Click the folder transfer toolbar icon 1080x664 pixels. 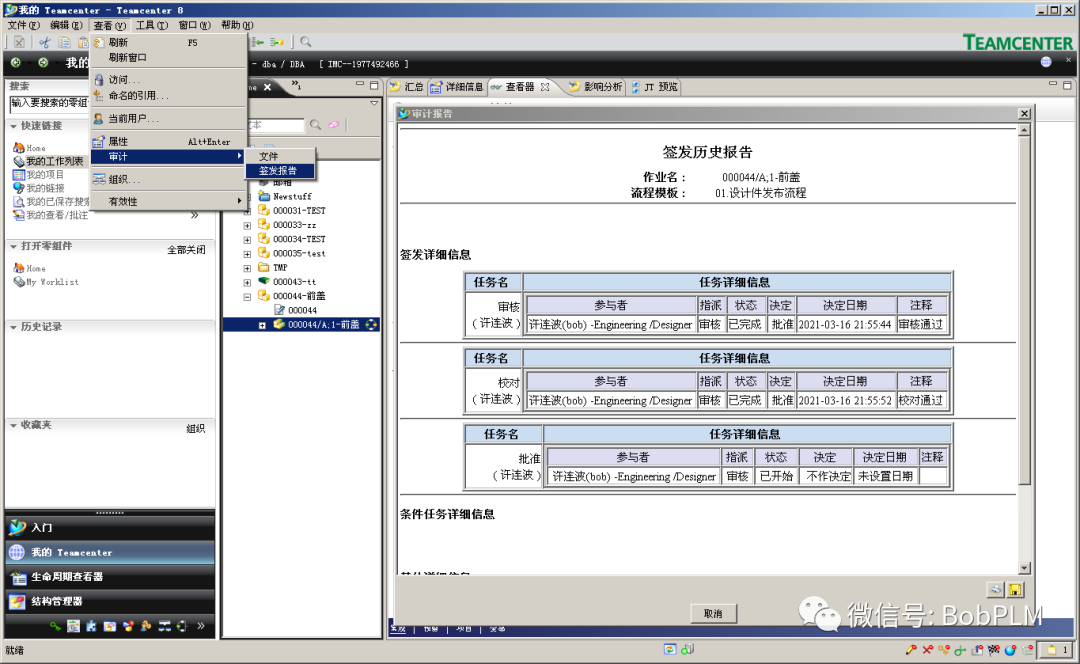pyautogui.click(x=277, y=42)
